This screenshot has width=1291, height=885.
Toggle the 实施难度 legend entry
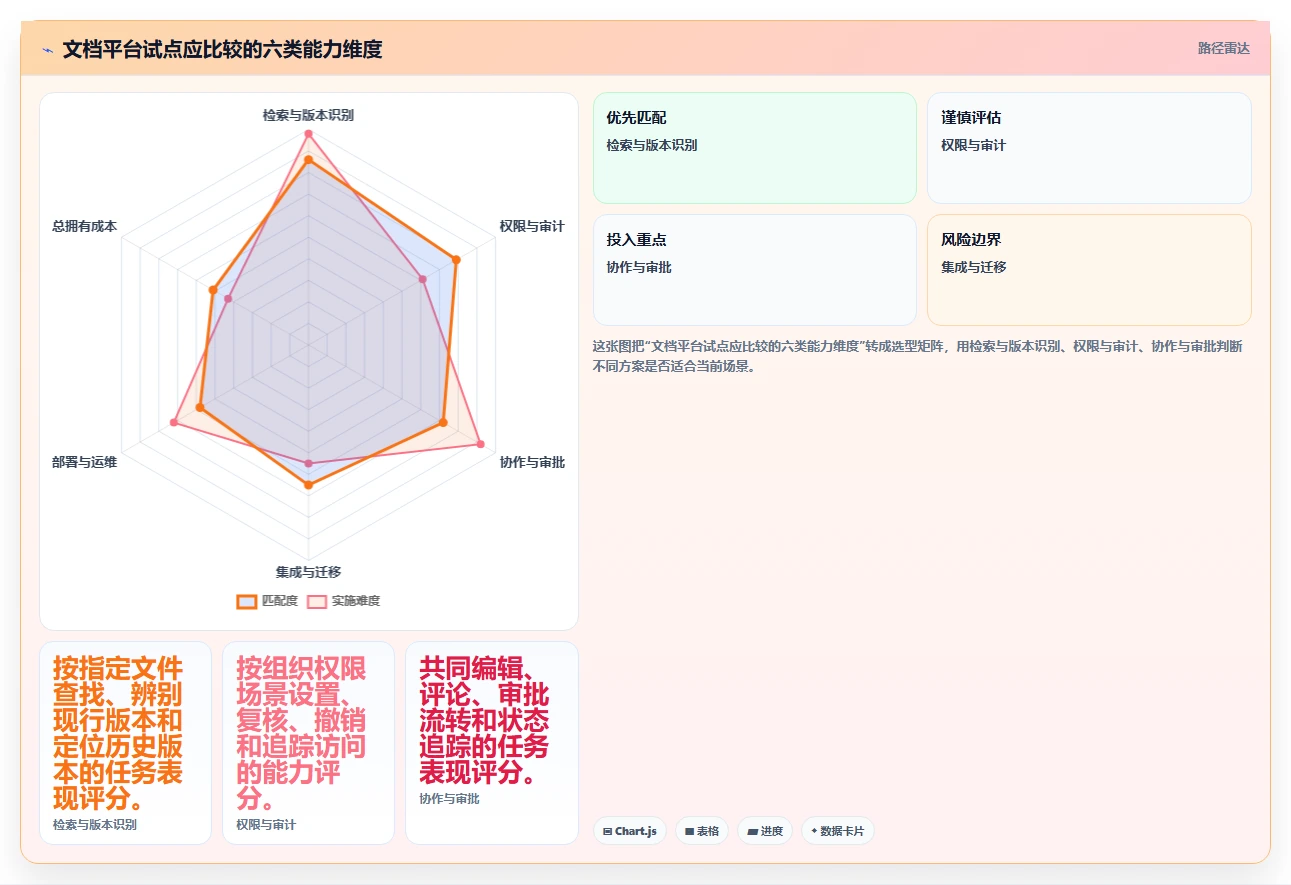[x=343, y=601]
